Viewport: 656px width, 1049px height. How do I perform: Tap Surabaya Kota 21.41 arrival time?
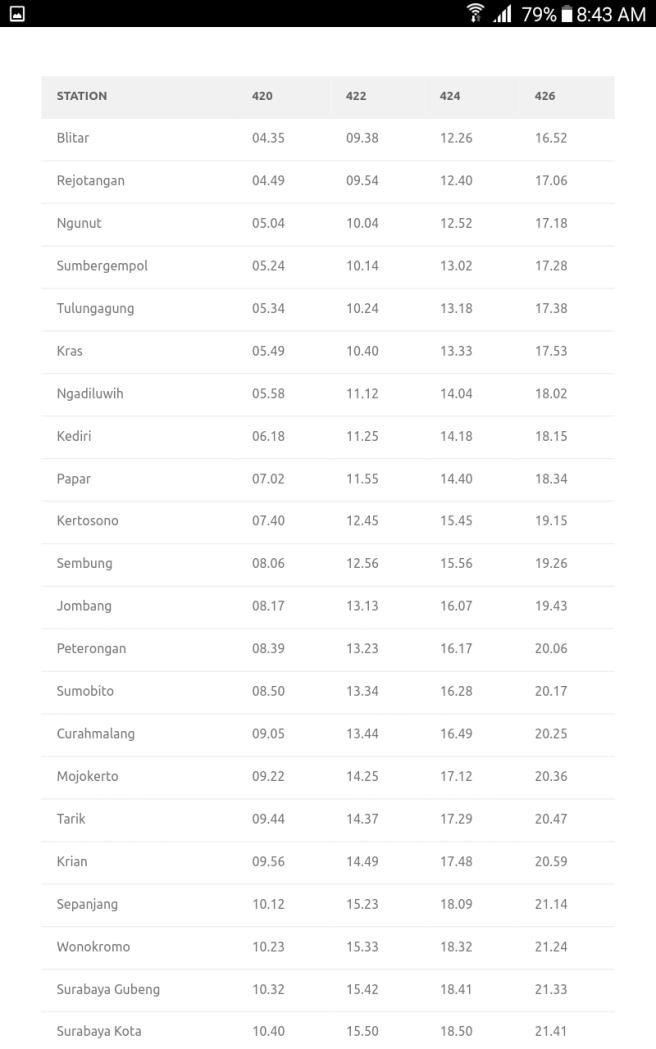pos(551,1031)
